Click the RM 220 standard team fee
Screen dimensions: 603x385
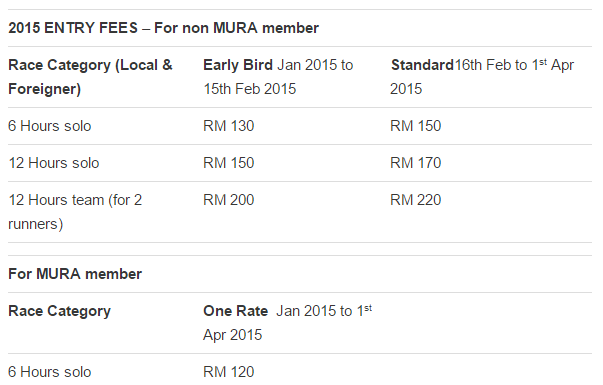coord(415,200)
